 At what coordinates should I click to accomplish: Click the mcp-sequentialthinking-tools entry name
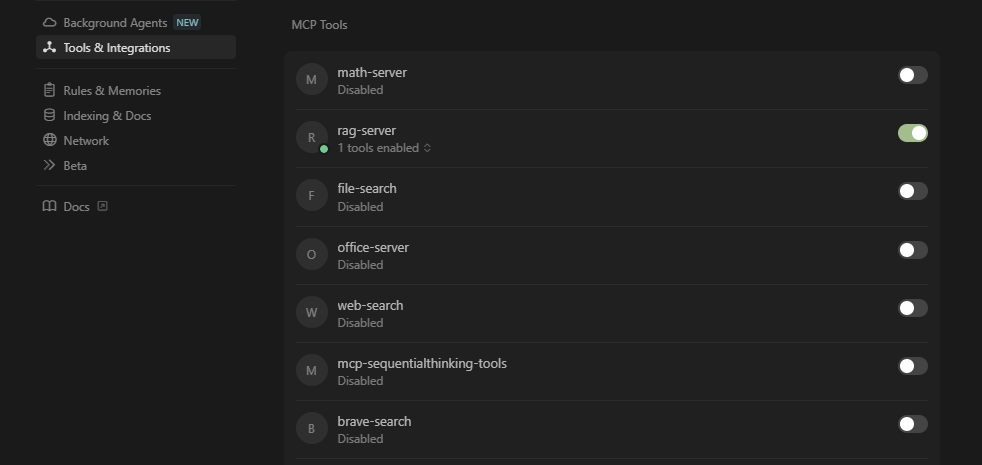click(422, 363)
